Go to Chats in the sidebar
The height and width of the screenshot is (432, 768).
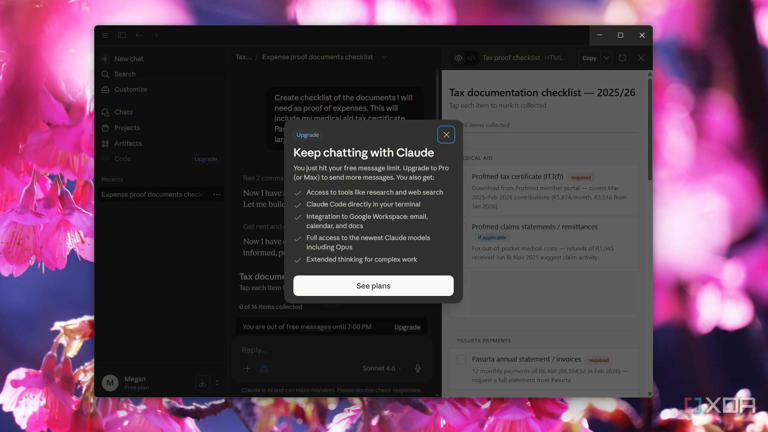[x=123, y=112]
